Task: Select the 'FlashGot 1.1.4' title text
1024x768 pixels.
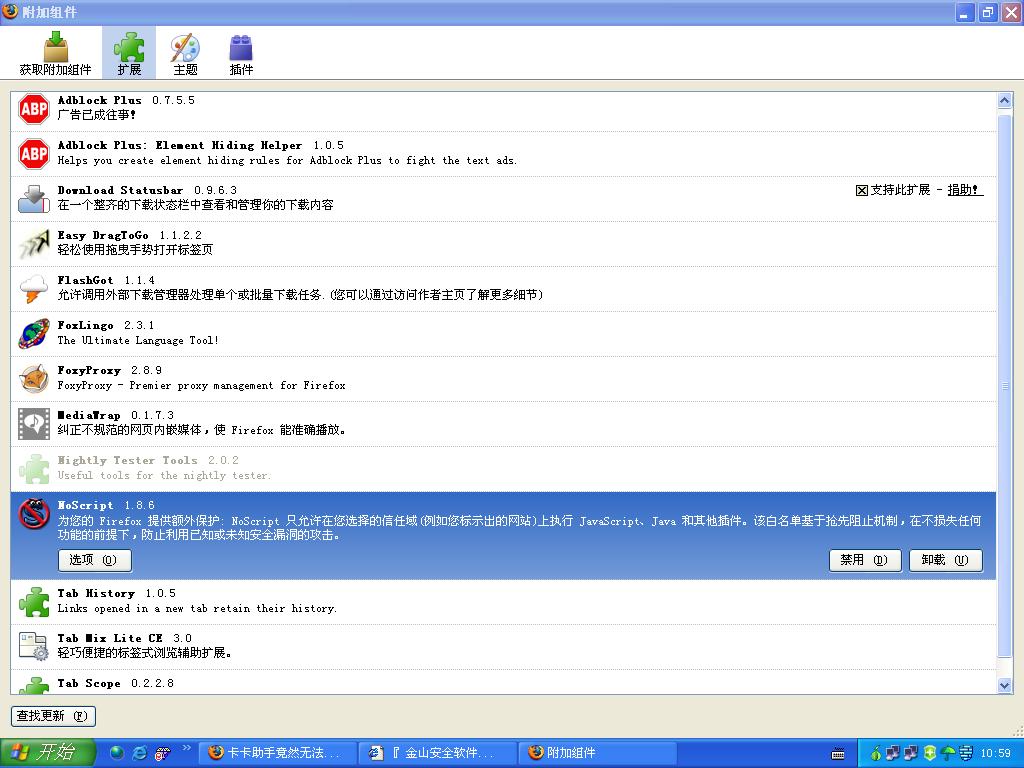Action: pyautogui.click(x=106, y=280)
